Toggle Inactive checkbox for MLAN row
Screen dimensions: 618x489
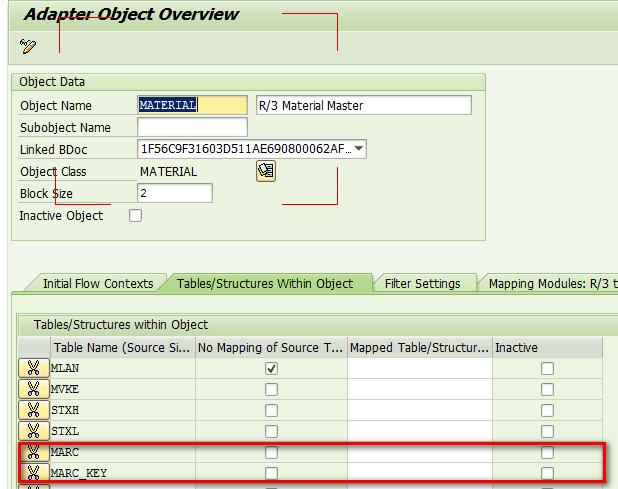(547, 368)
